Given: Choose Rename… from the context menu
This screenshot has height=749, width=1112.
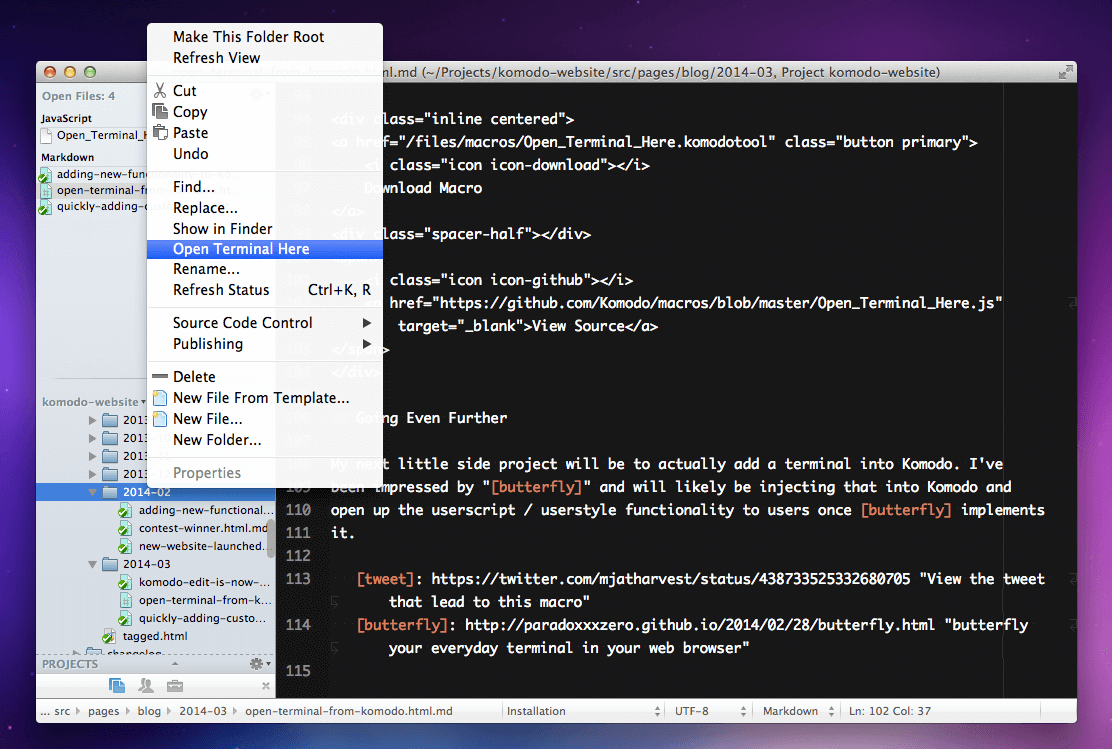Looking at the screenshot, I should 265,269.
